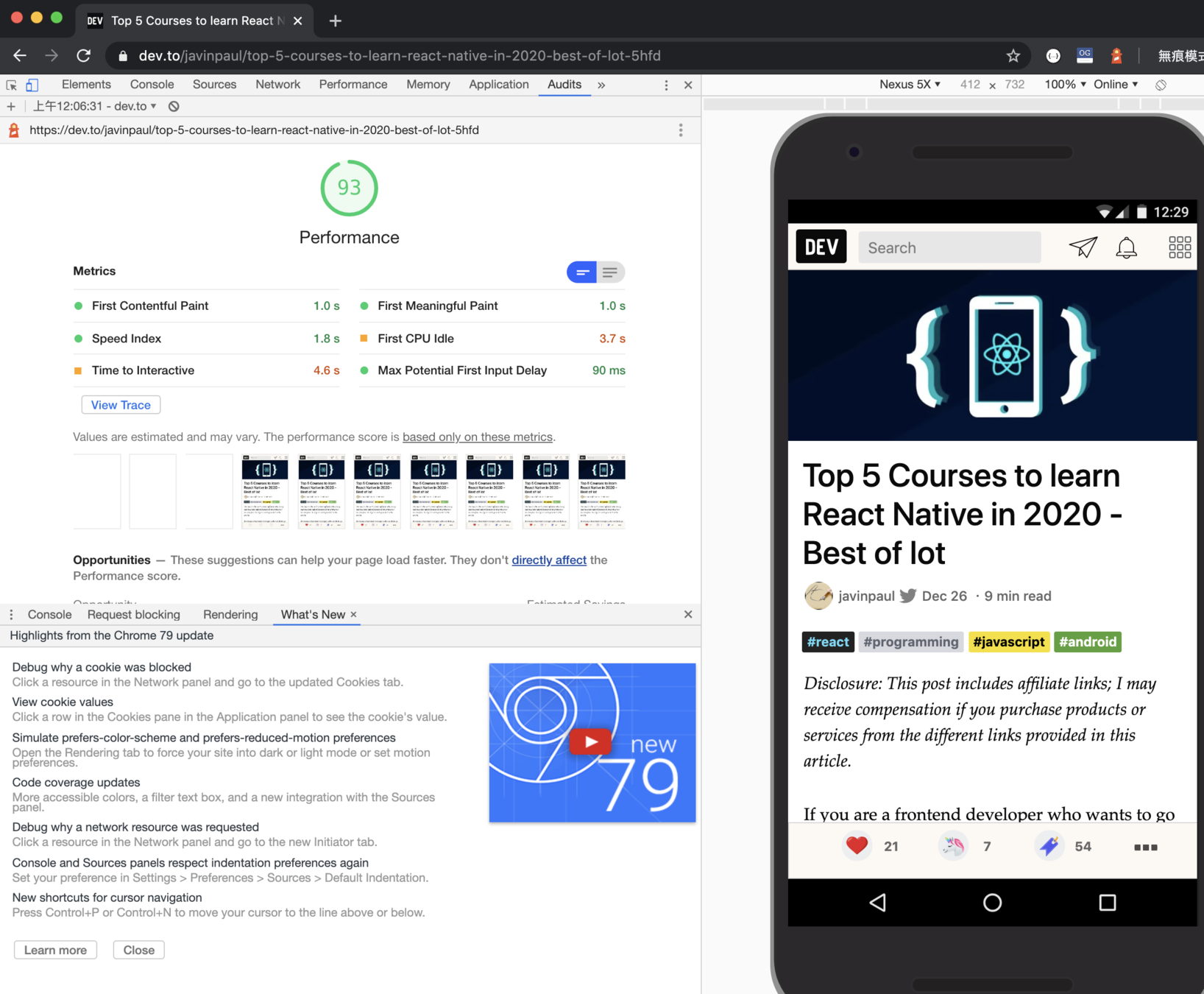1204x994 pixels.
Task: Open the Online throttling dropdown
Action: click(x=1116, y=85)
